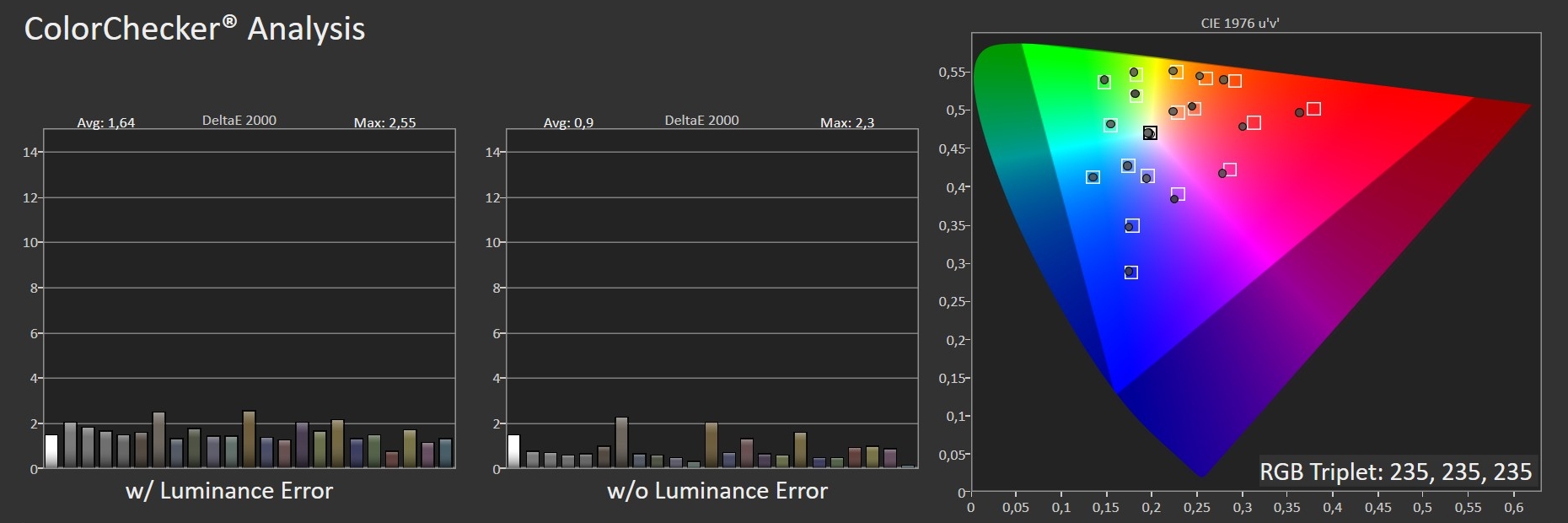
Task: Click the Max: 2,55 value label
Action: (x=384, y=122)
